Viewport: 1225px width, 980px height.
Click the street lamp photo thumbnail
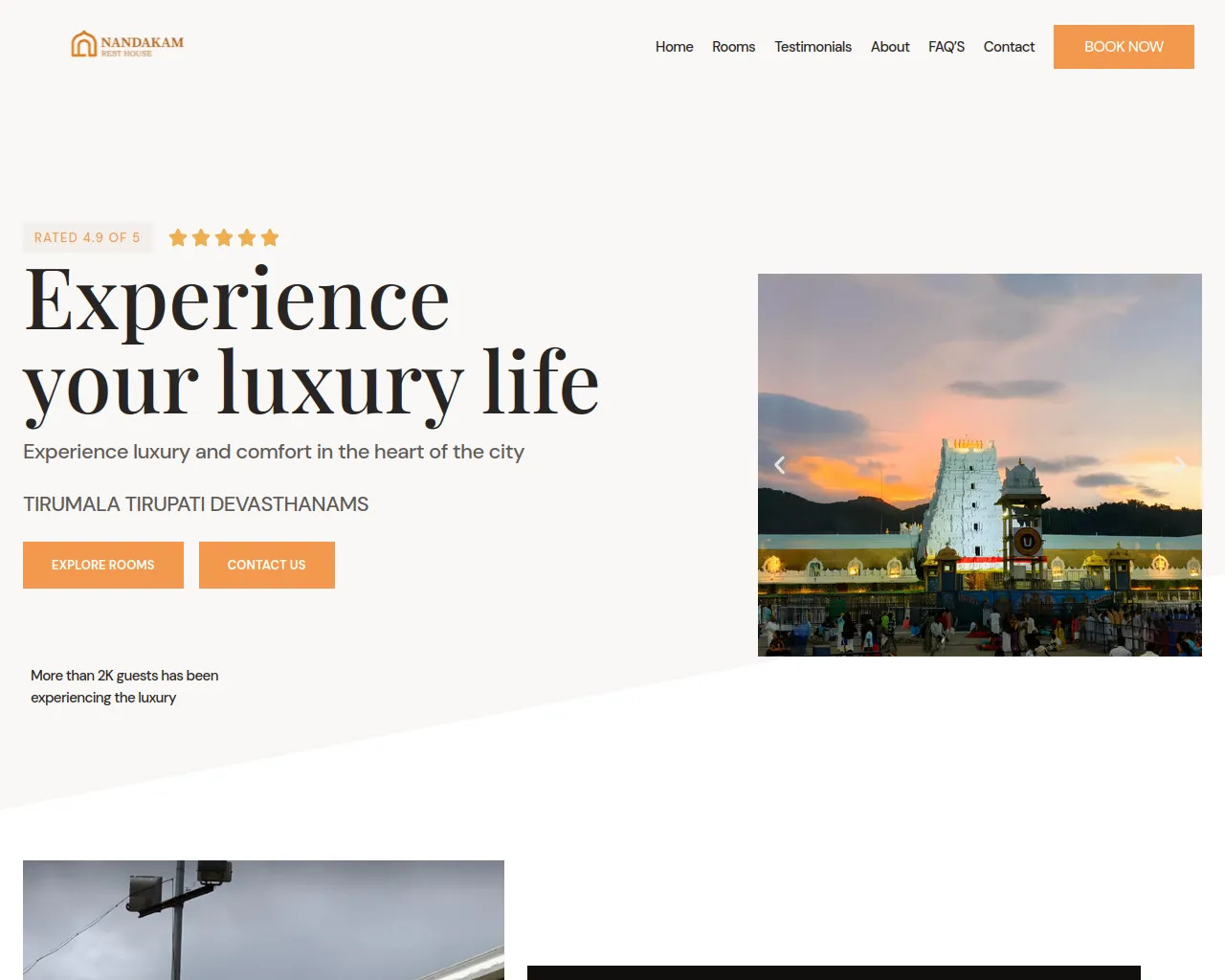(x=263, y=920)
